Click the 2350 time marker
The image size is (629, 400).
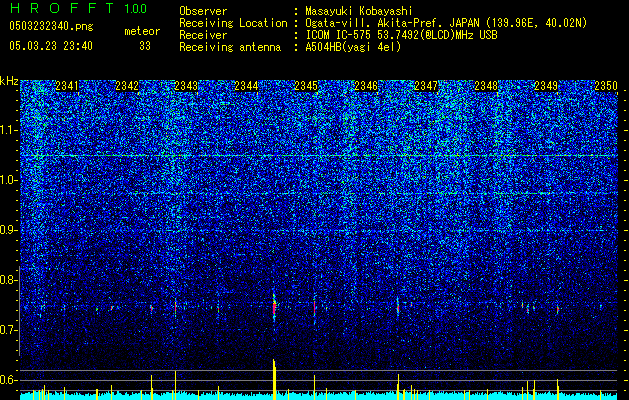[606, 86]
